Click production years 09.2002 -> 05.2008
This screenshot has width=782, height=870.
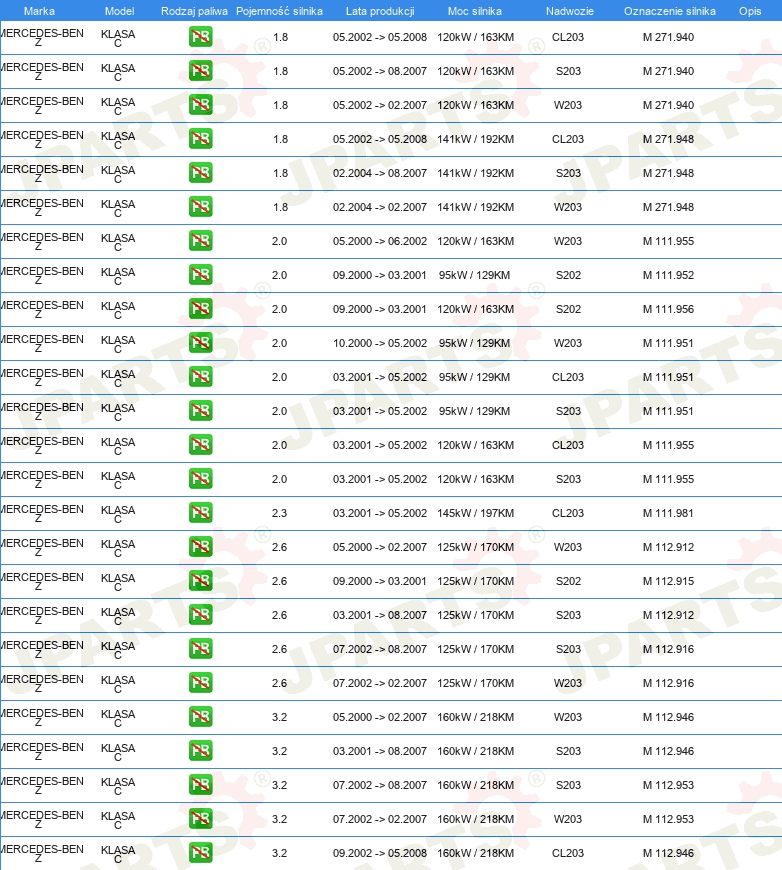(380, 853)
